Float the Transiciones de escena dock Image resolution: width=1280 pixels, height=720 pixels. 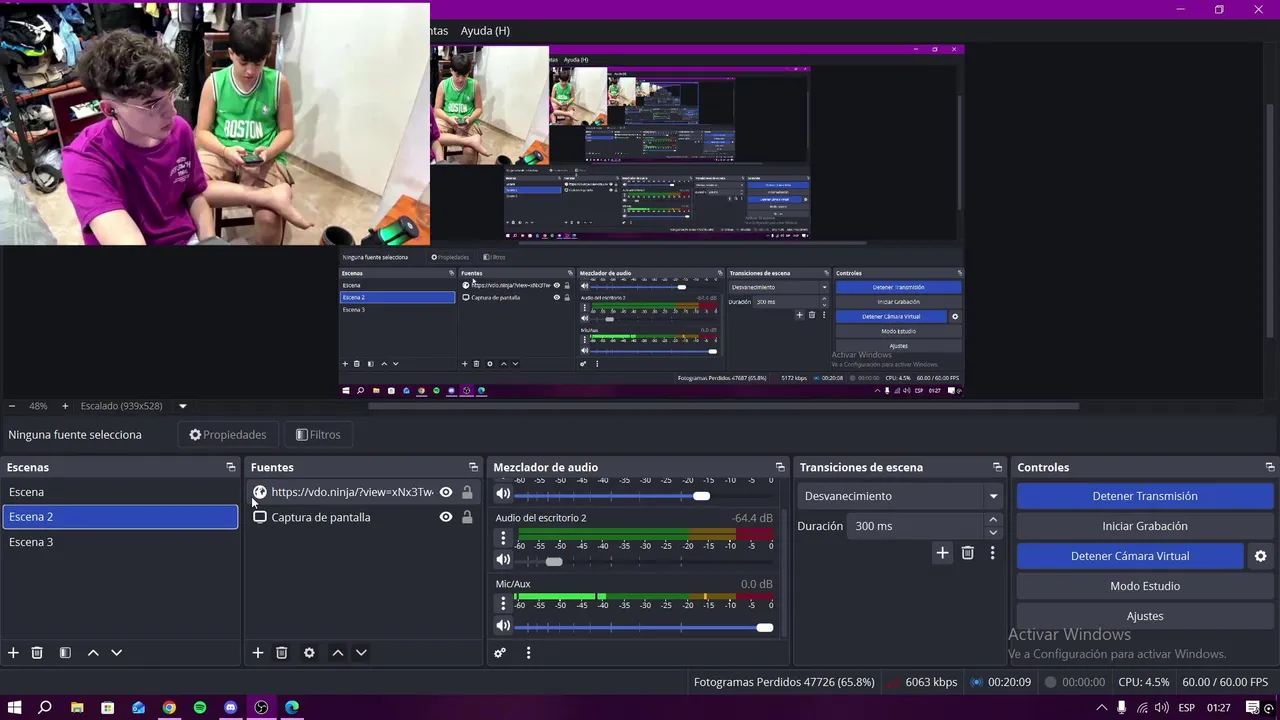[997, 467]
